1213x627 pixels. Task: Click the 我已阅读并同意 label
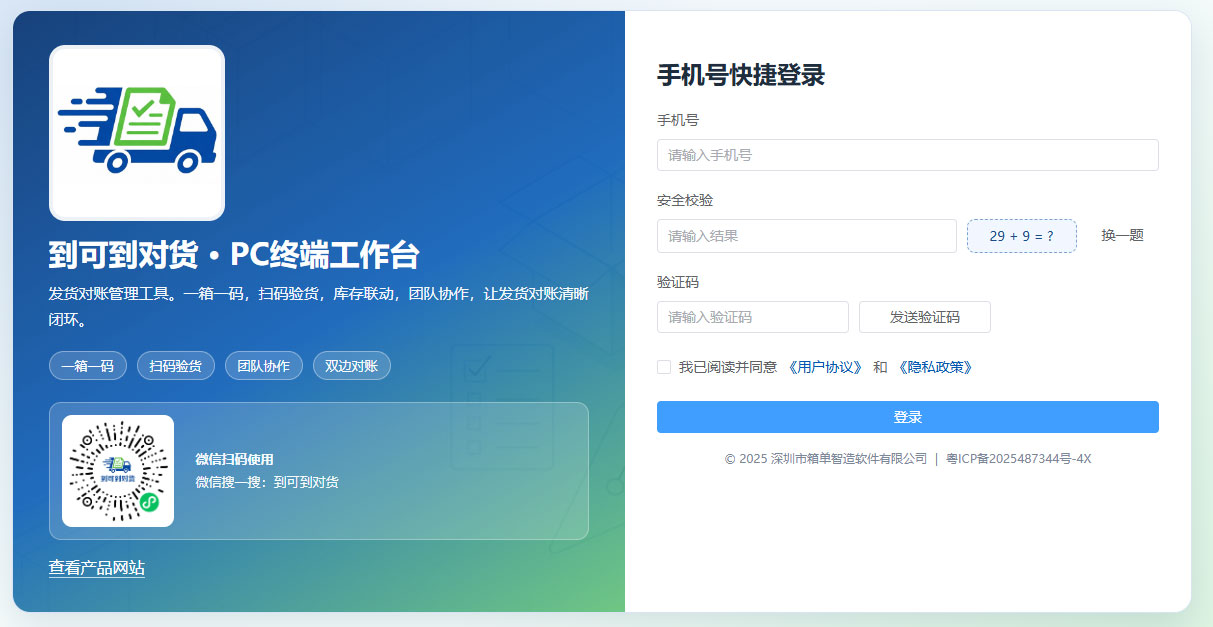point(728,367)
